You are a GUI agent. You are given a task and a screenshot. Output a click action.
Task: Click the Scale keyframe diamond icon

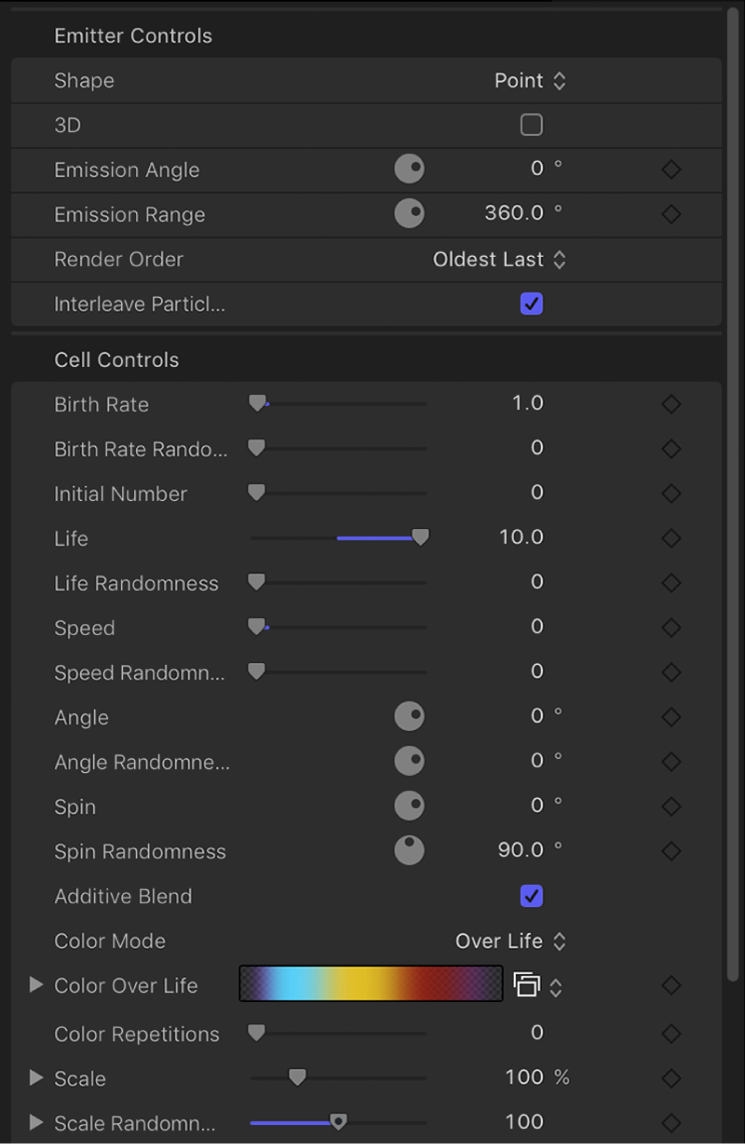(671, 1078)
